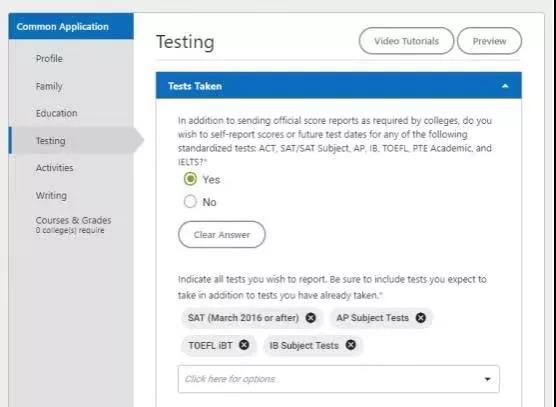Click the Preview button

pos(489,41)
